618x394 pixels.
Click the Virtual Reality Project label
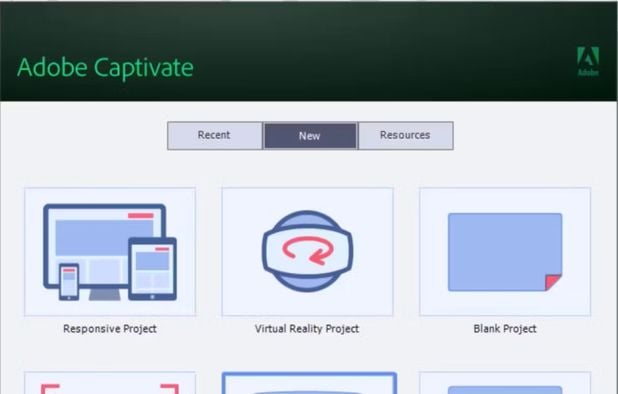pos(307,329)
